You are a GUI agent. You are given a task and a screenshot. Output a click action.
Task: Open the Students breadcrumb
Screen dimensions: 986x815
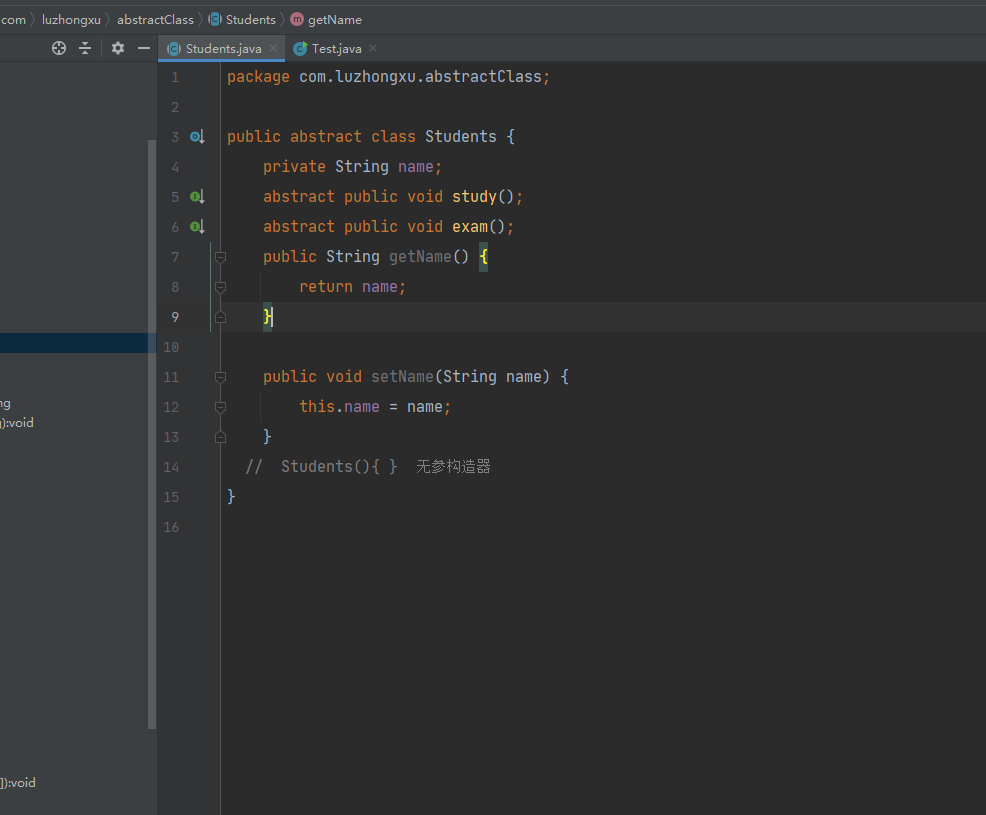(x=251, y=19)
